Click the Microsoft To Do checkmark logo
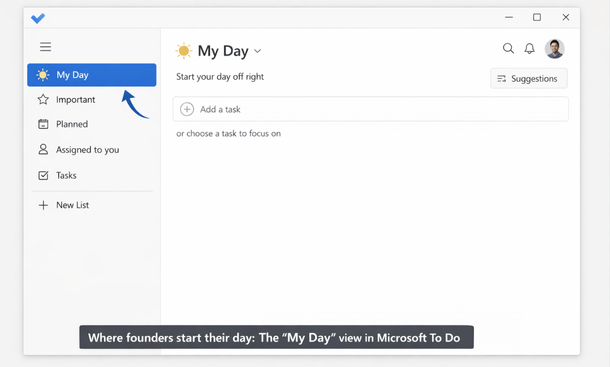610x367 pixels. click(38, 18)
